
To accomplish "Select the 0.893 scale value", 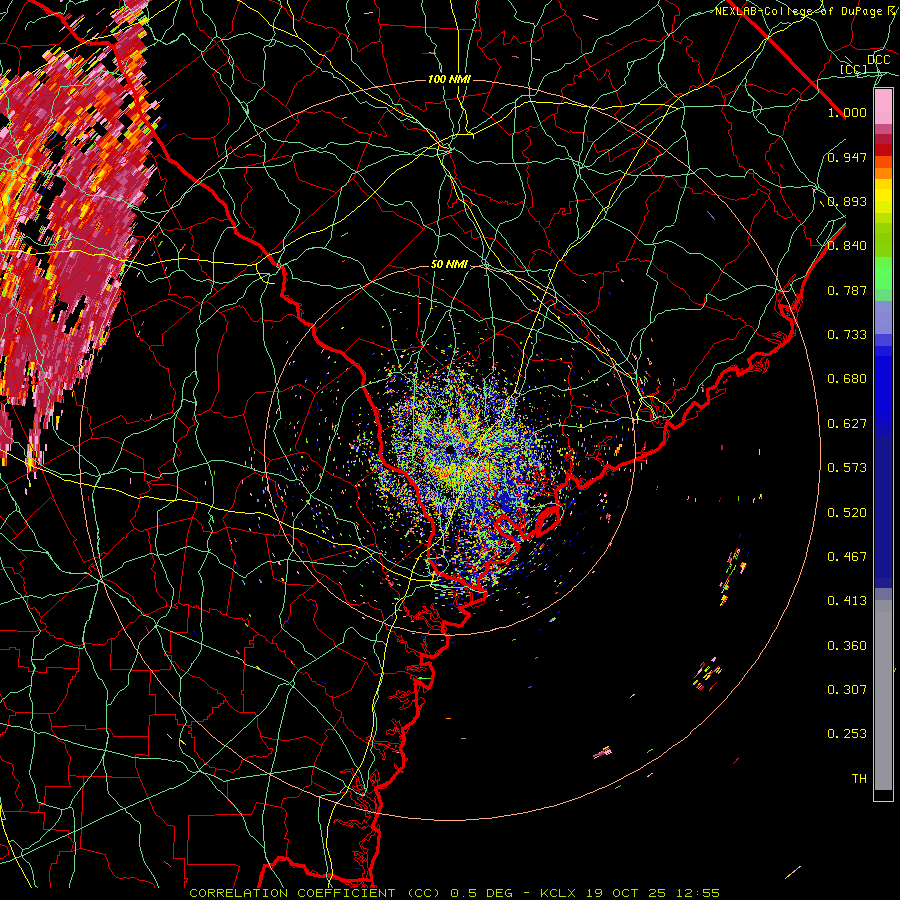I will [x=847, y=201].
